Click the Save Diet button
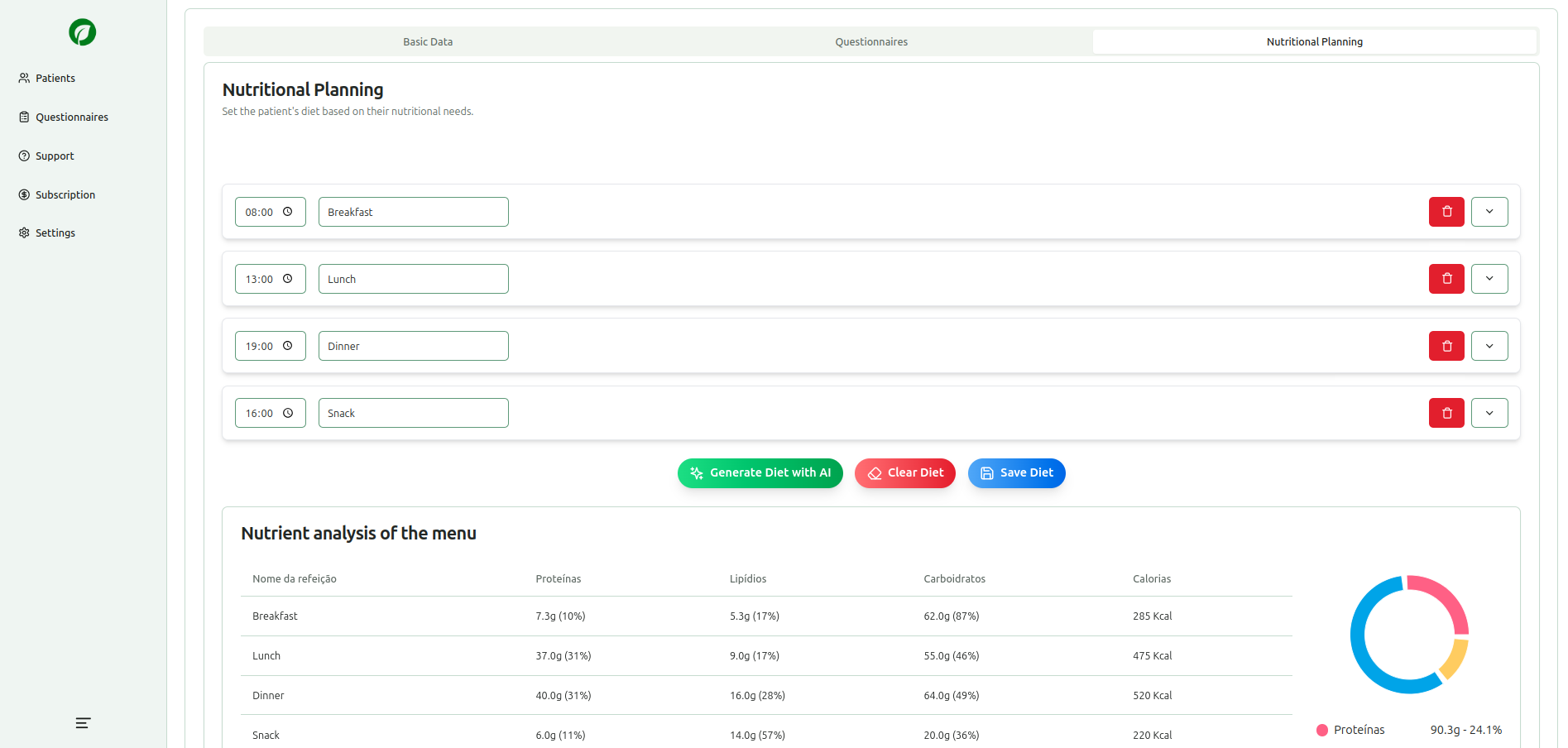 (x=1017, y=473)
